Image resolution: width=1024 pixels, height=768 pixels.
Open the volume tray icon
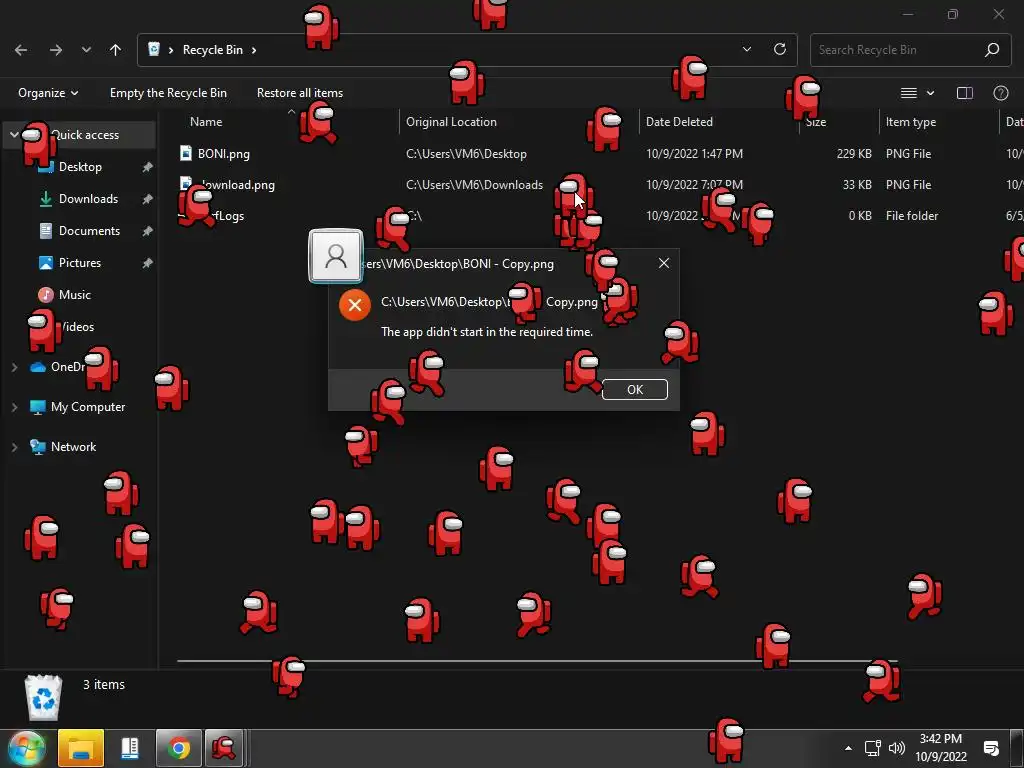click(x=897, y=748)
